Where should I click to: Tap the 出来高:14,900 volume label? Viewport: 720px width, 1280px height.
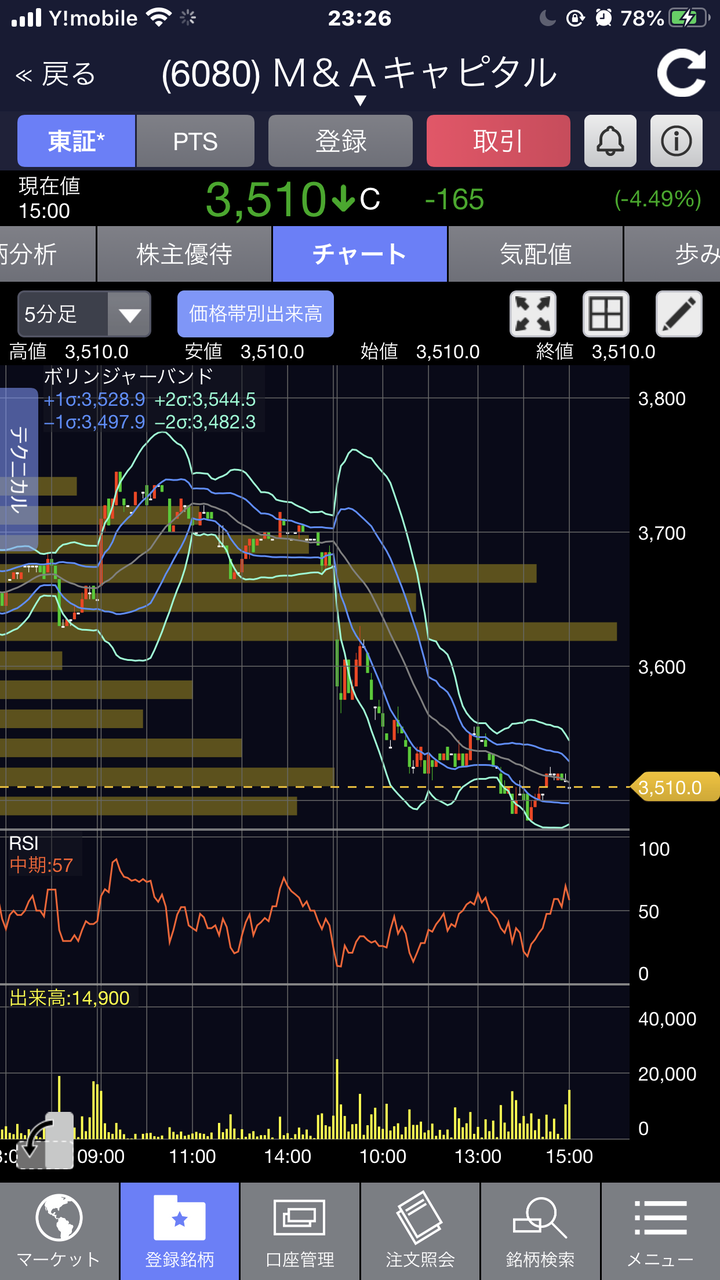[70, 998]
